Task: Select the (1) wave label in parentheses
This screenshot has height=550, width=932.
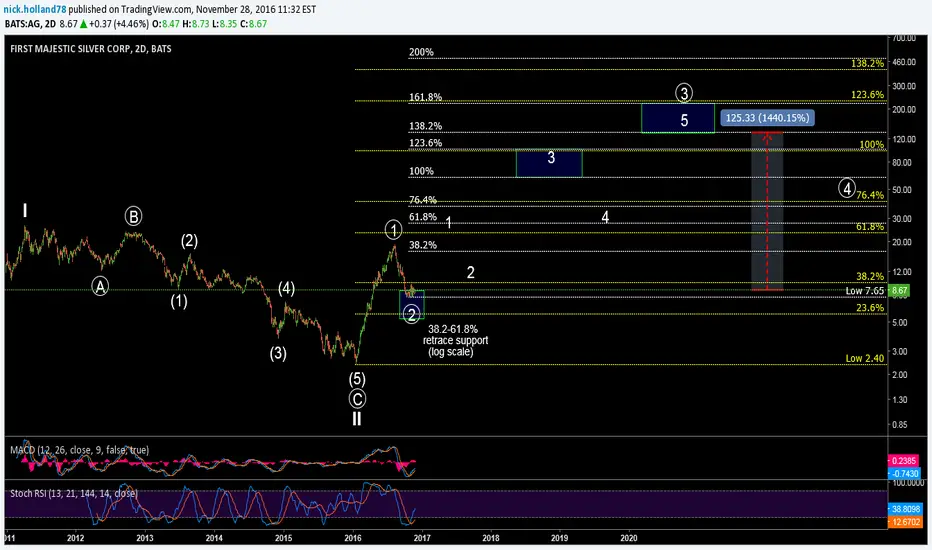Action: point(179,301)
